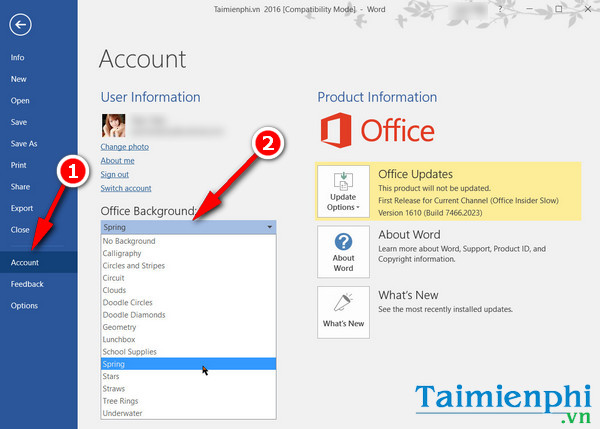Image resolution: width=600 pixels, height=429 pixels.
Task: Click Close in the sidebar
Action: click(39, 230)
